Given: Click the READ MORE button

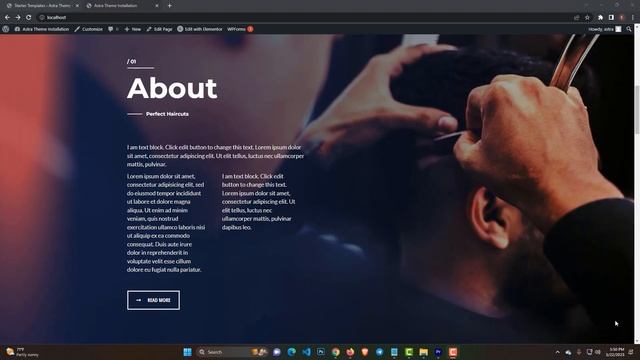Looking at the screenshot, I should click(x=153, y=300).
